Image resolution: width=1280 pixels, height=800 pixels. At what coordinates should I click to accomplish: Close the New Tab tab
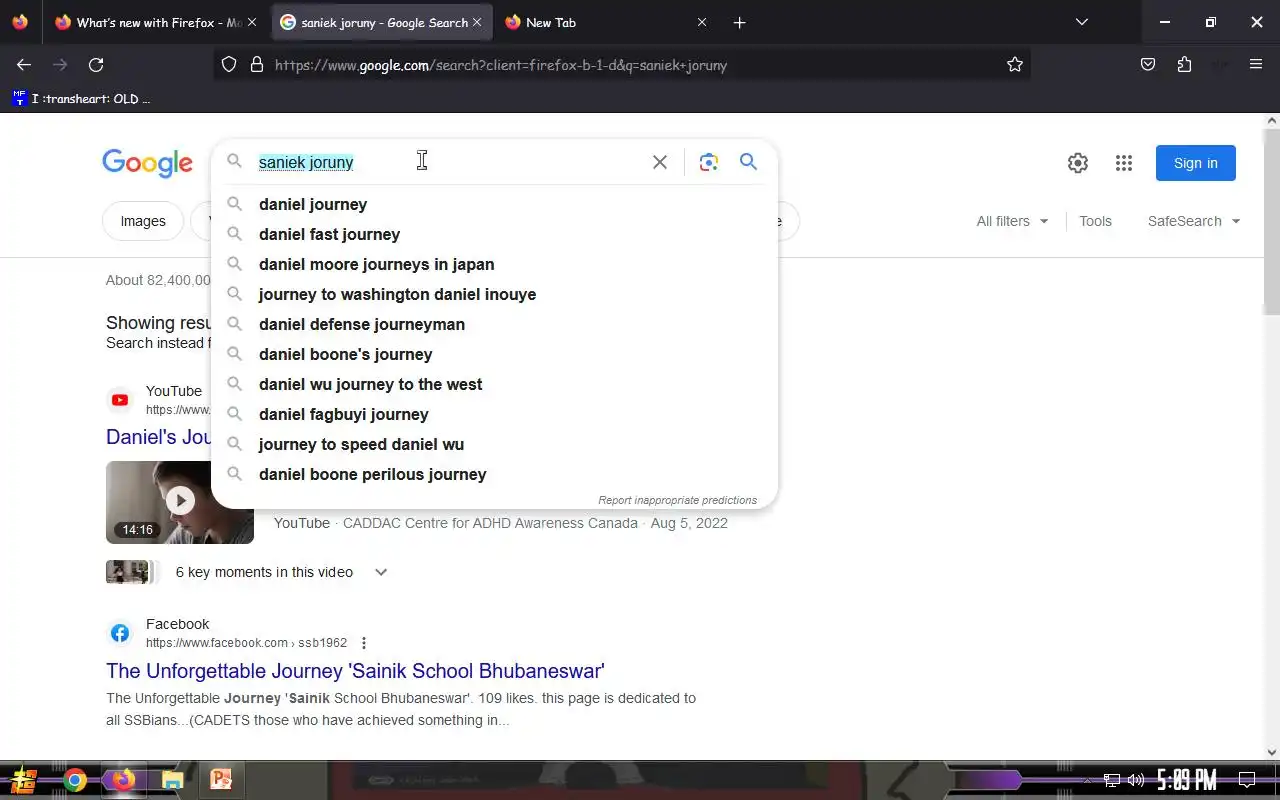[702, 22]
